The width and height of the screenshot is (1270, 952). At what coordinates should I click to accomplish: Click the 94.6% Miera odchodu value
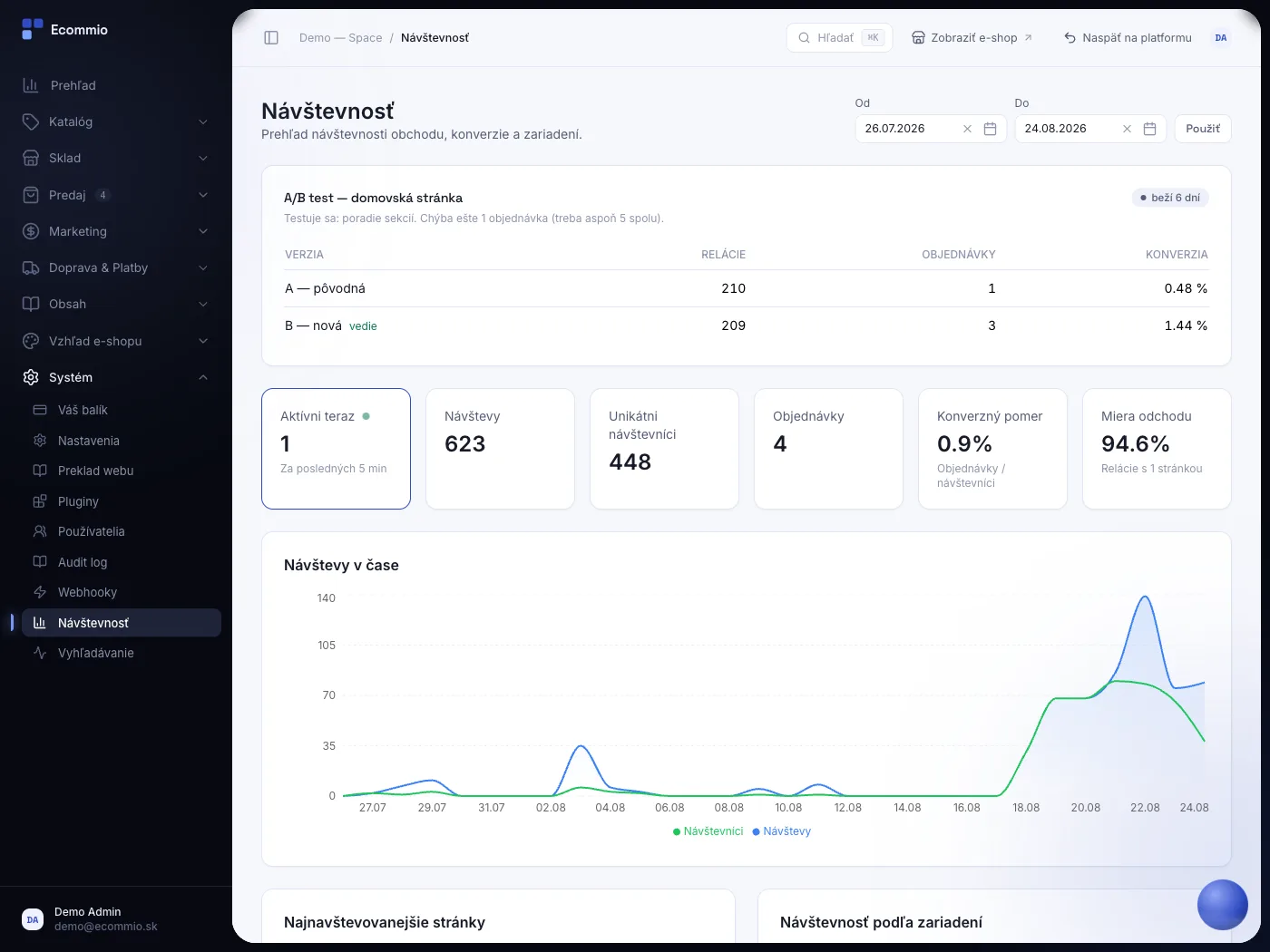point(1135,444)
